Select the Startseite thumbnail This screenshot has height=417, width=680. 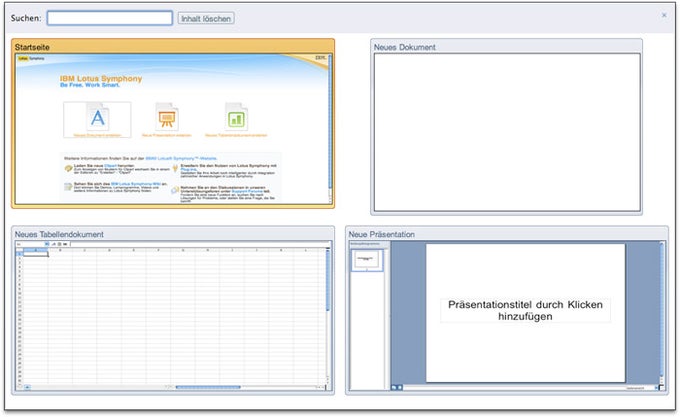[173, 124]
